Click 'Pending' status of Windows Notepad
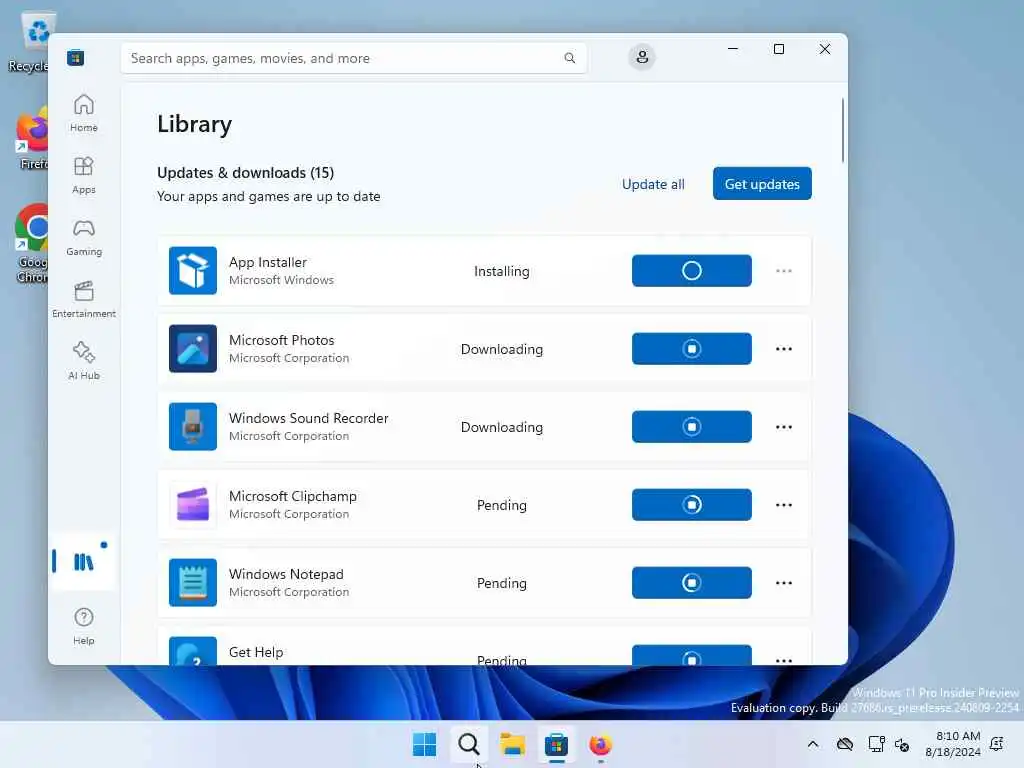 (502, 583)
